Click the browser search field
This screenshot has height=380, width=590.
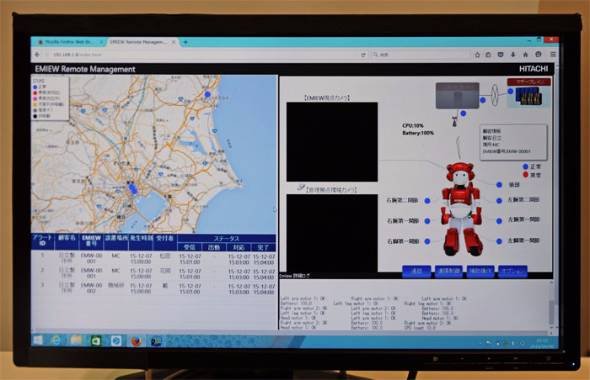pyautogui.click(x=420, y=55)
